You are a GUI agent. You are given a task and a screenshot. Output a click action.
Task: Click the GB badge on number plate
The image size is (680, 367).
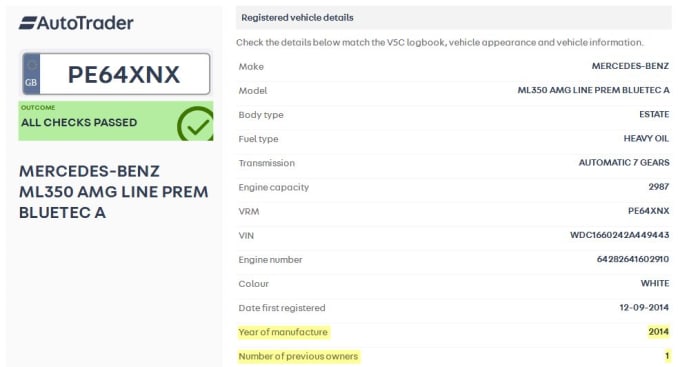click(x=31, y=74)
